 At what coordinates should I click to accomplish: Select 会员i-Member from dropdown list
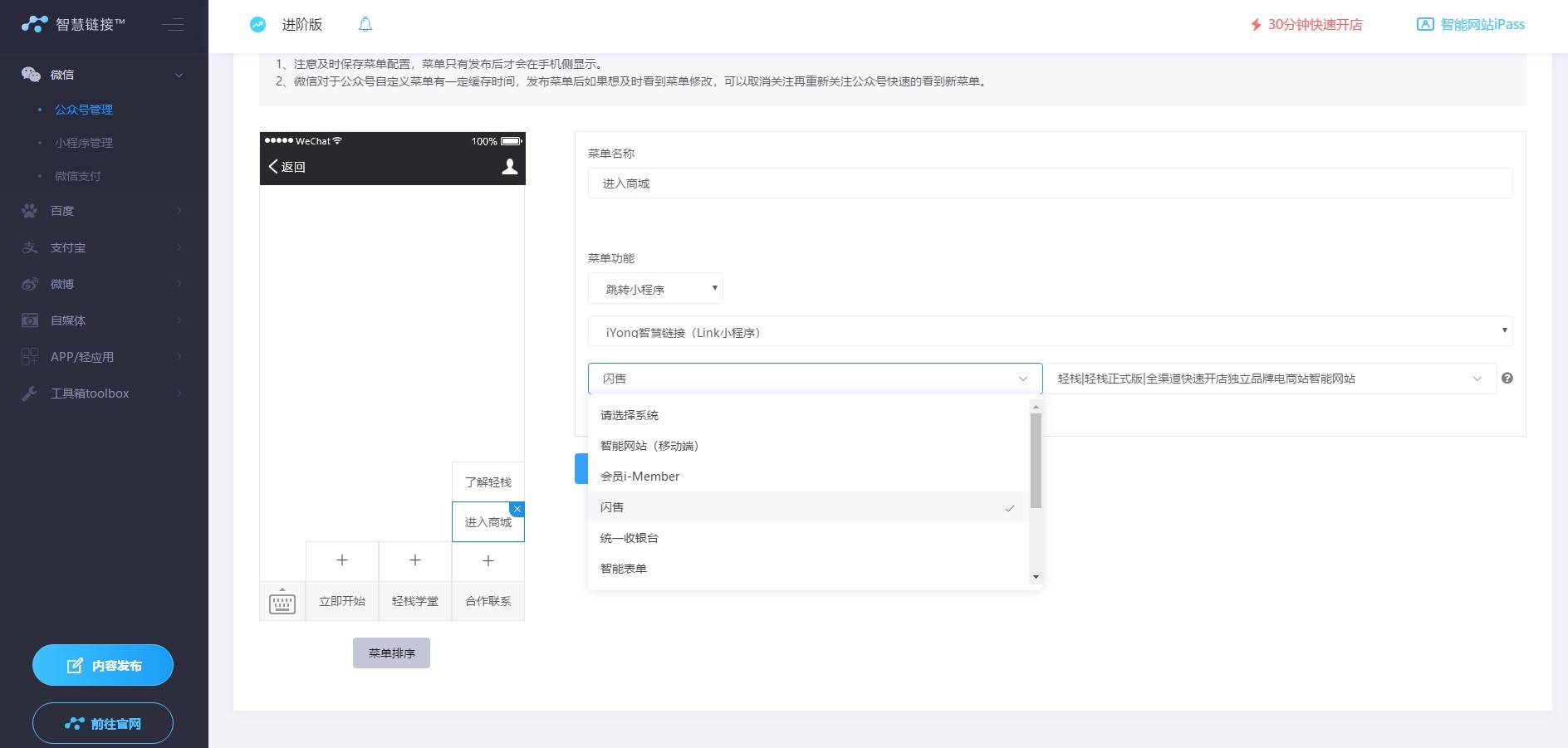tap(639, 477)
